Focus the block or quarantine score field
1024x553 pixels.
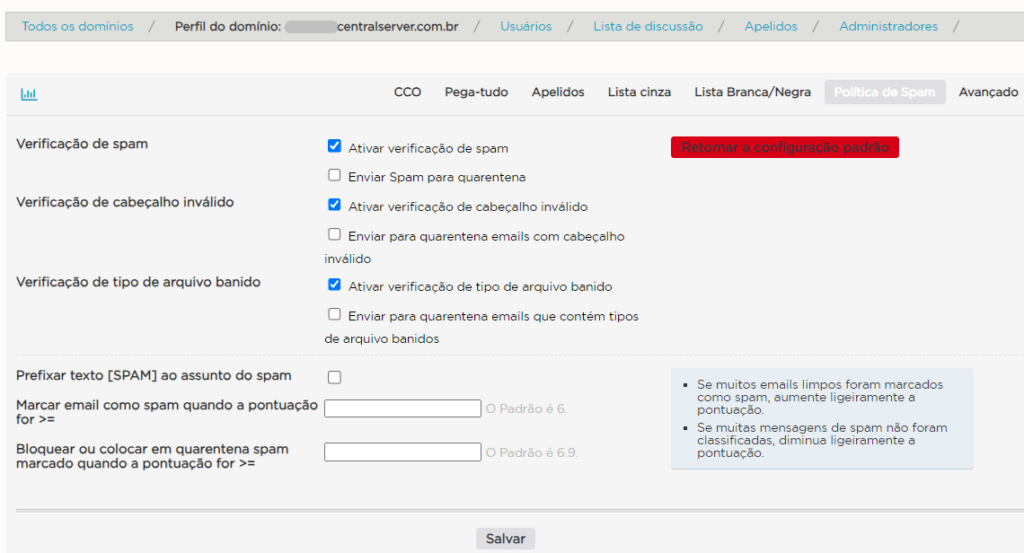(x=402, y=452)
